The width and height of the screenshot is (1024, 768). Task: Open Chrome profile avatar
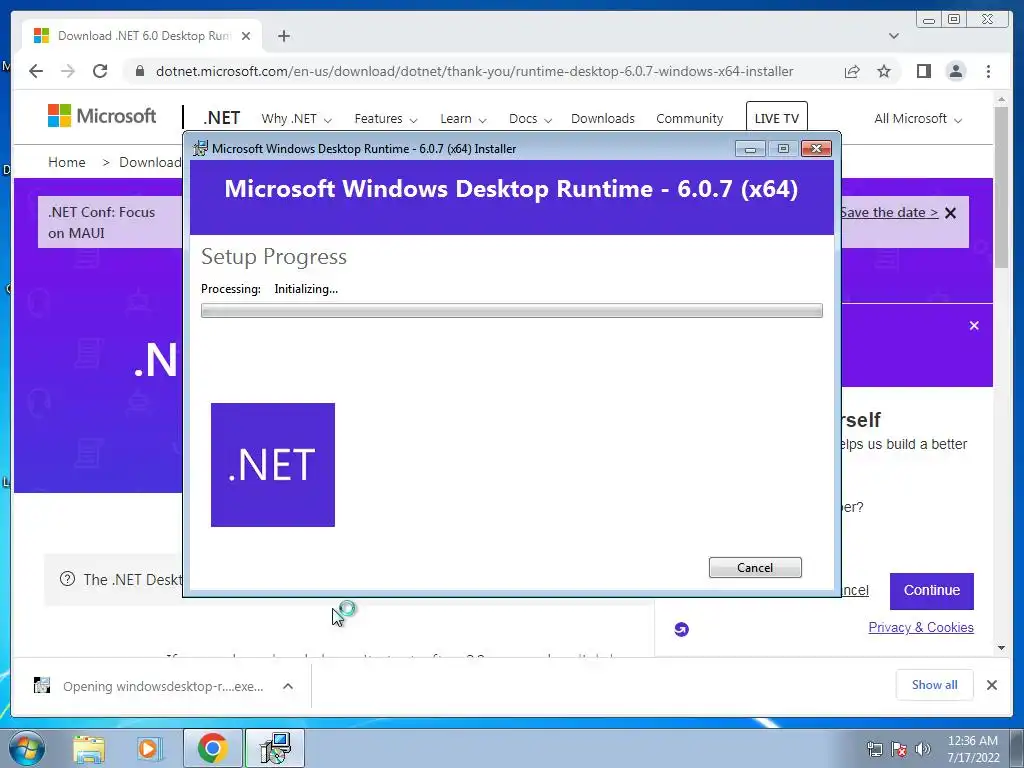[955, 71]
